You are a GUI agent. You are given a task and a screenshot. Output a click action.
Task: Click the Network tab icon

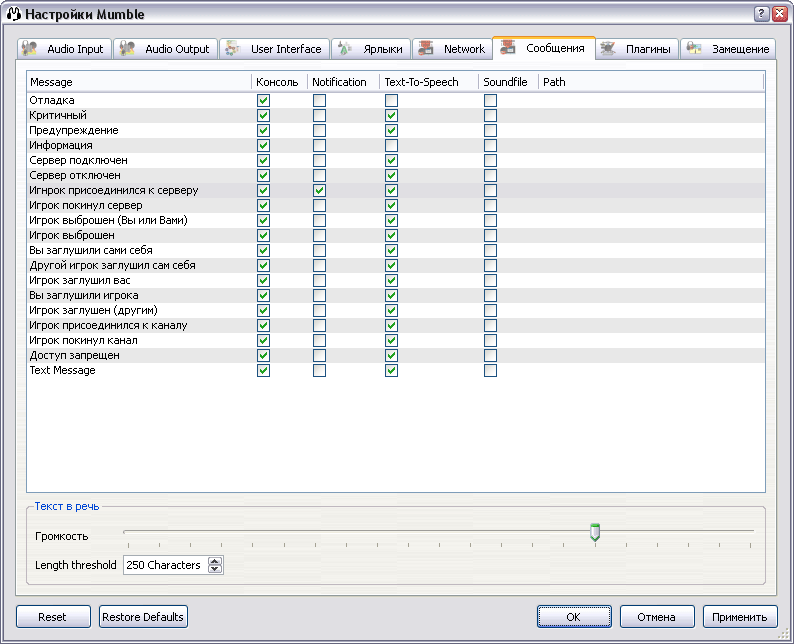pyautogui.click(x=426, y=49)
